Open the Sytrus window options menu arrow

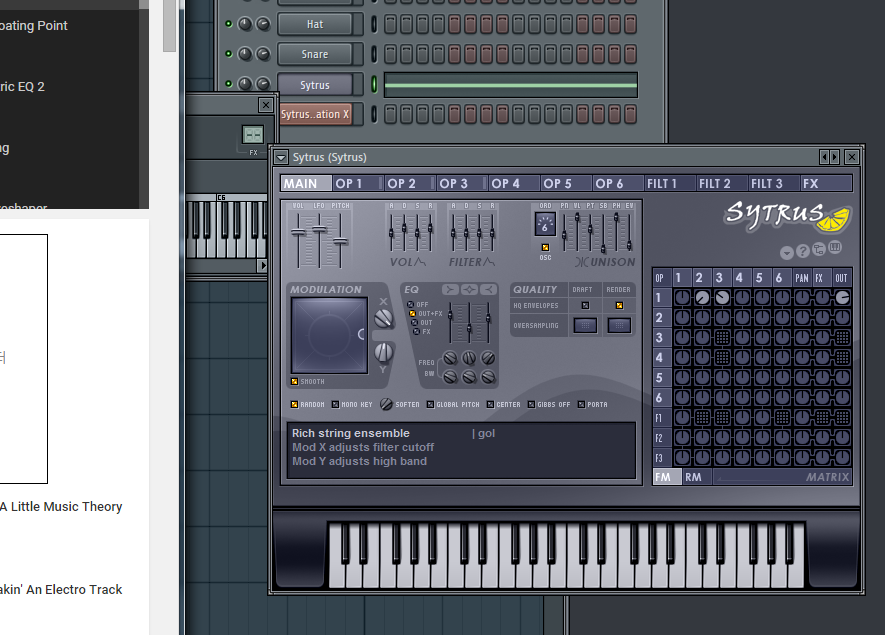[x=281, y=157]
